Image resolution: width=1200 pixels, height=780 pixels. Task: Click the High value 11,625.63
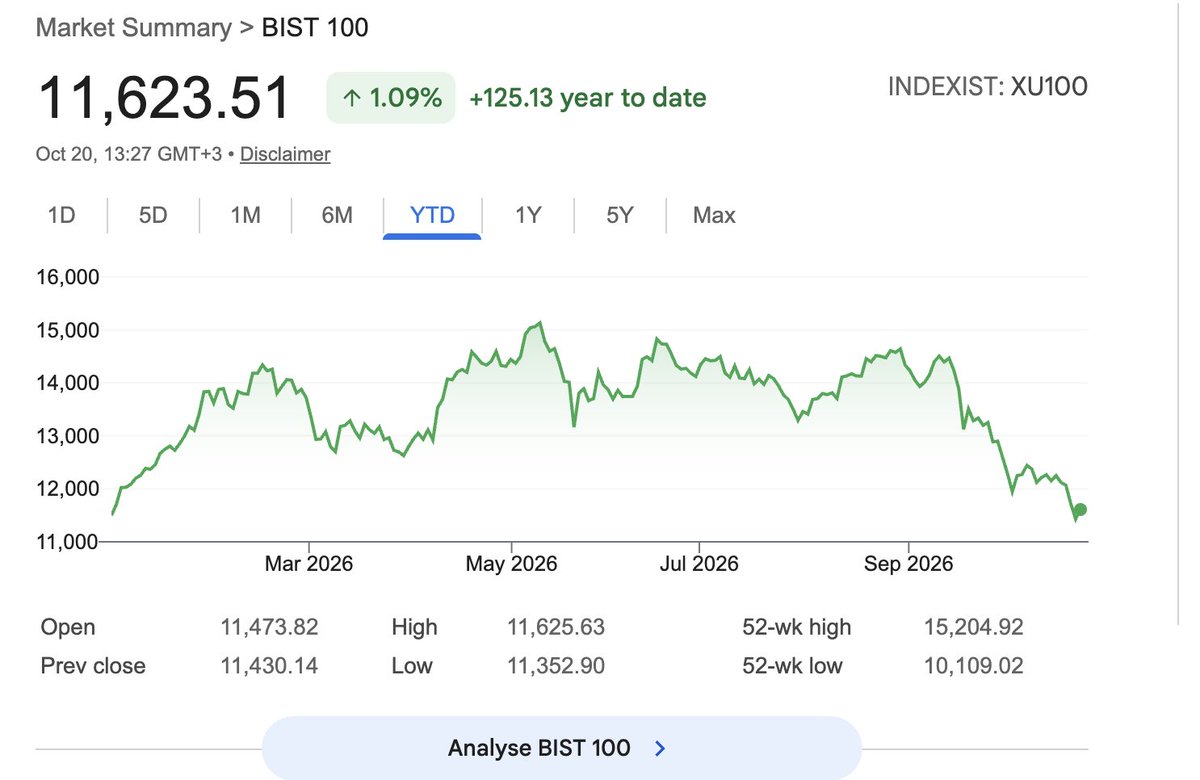556,627
